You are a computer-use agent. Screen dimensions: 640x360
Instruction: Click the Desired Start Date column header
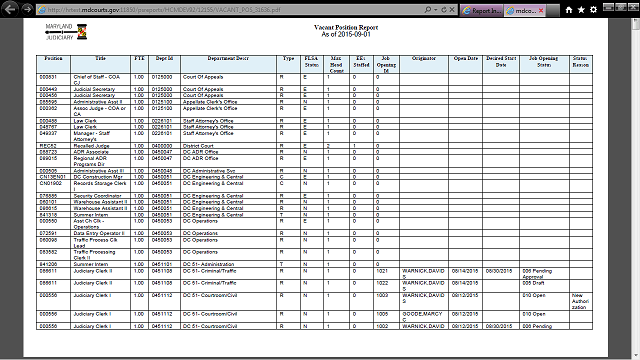(x=501, y=64)
